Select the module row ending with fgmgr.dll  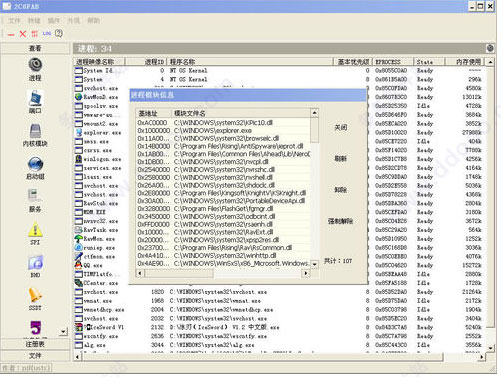(x=223, y=209)
